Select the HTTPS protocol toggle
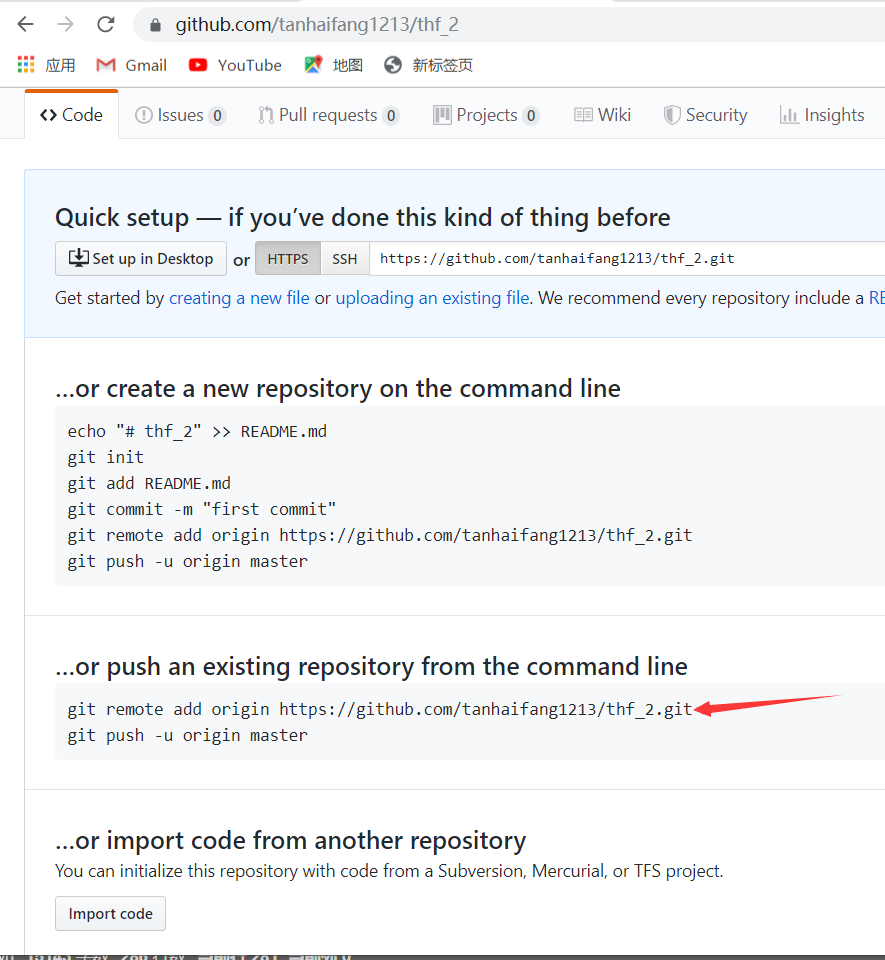885x960 pixels. [x=288, y=259]
